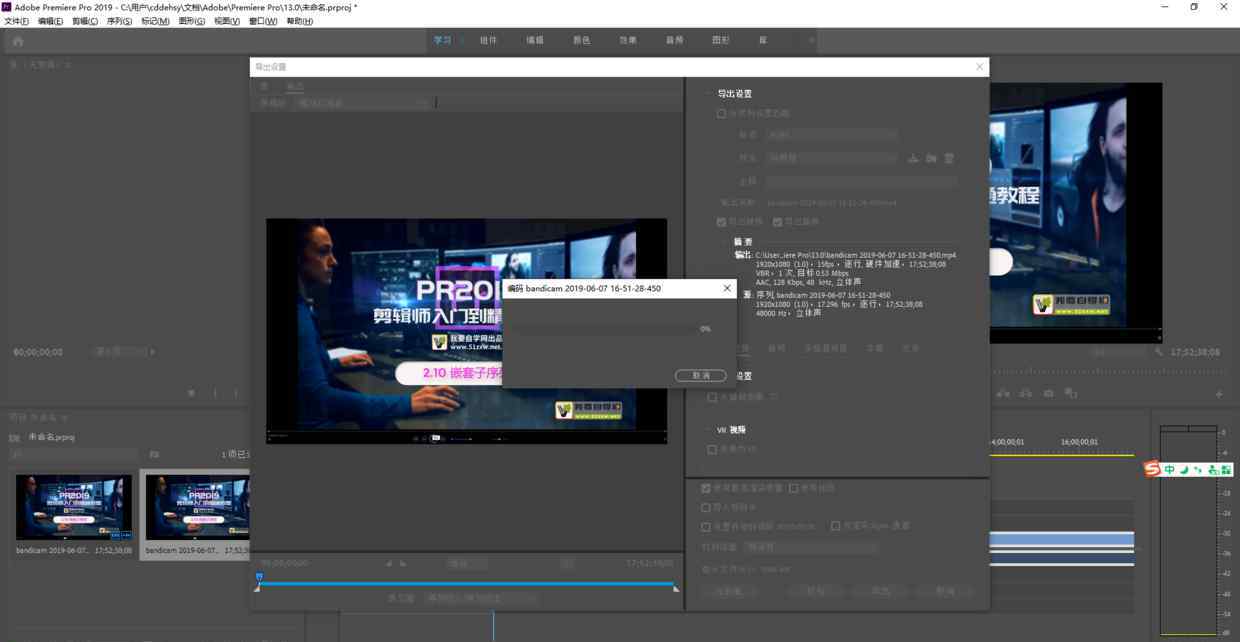
Task: Click the encoding progress bar at 0%
Action: click(604, 328)
